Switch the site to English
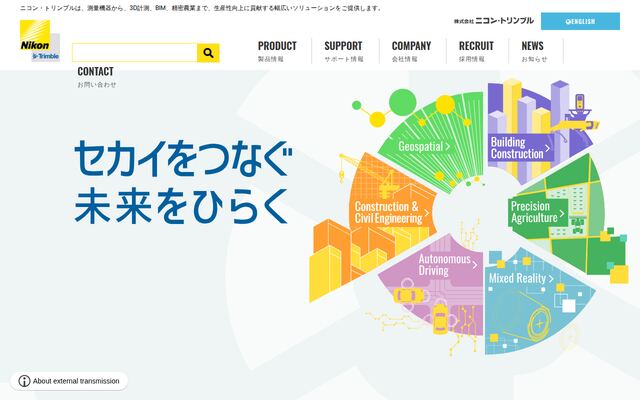The width and height of the screenshot is (640, 400). coord(580,21)
